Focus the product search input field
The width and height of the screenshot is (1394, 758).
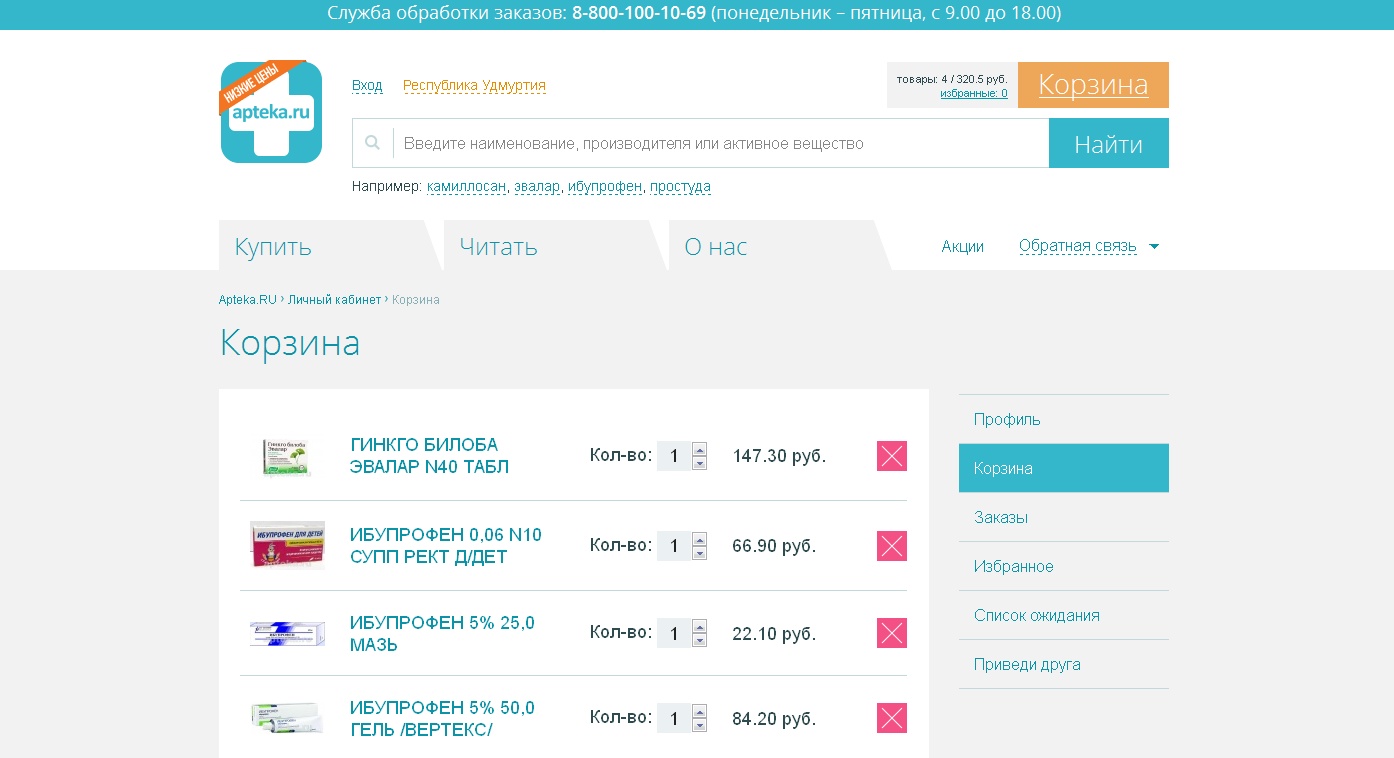tap(720, 143)
